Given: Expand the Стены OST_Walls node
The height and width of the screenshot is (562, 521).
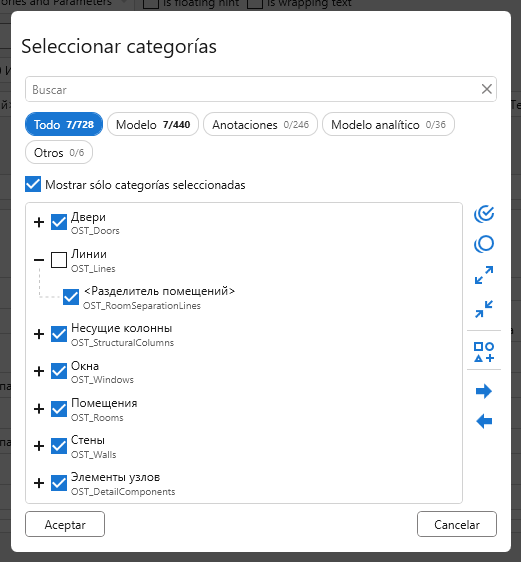Looking at the screenshot, I should (39, 446).
